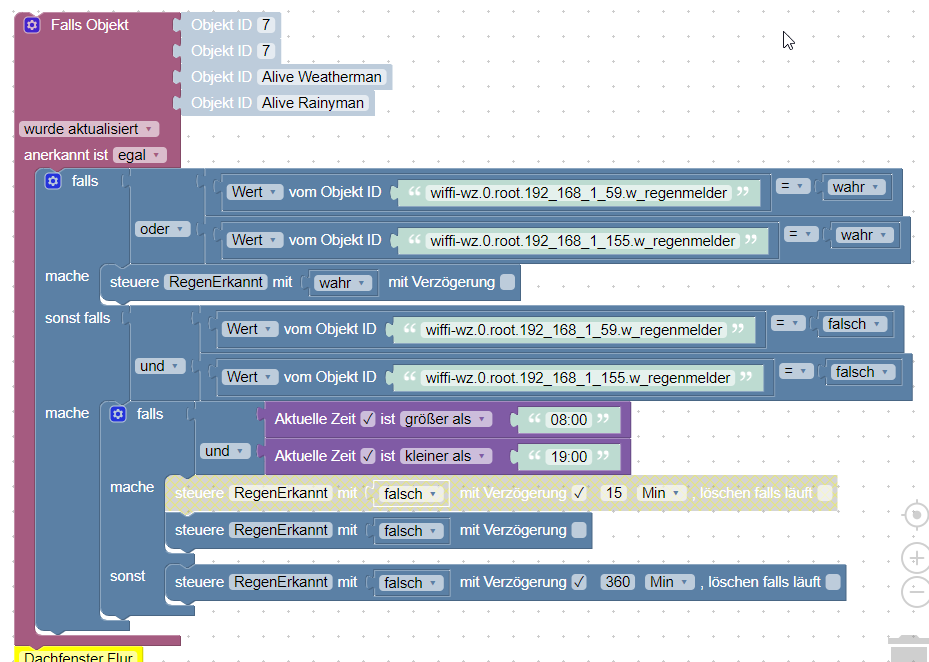Screen dimensions: 929x662
Task: Open the größer als comparison dropdown
Action: click(x=446, y=419)
